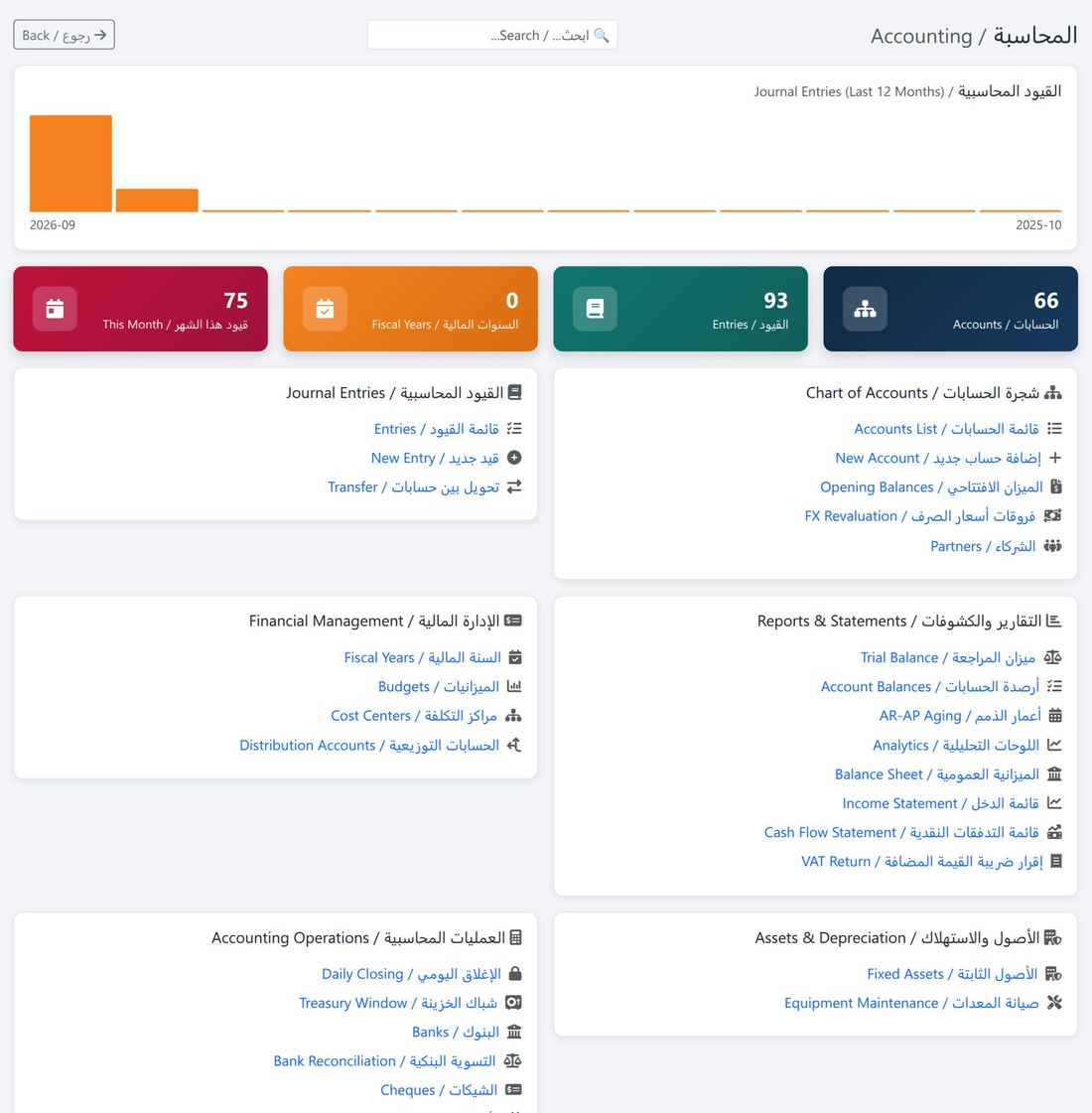The width and height of the screenshot is (1092, 1113).
Task: Click the Fiscal Years card calendar icon
Action: [x=325, y=309]
